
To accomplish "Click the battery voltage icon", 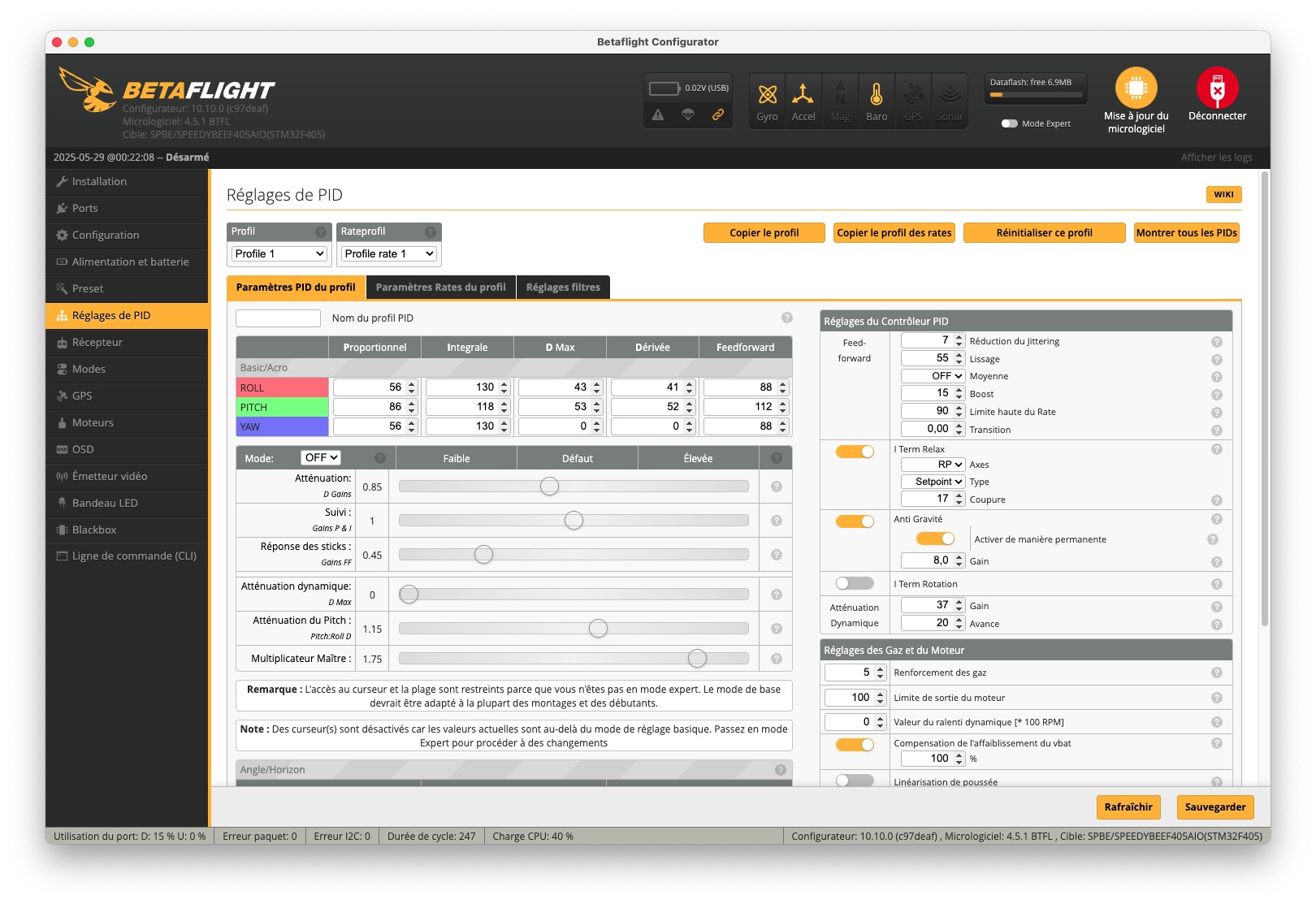I will coord(664,88).
